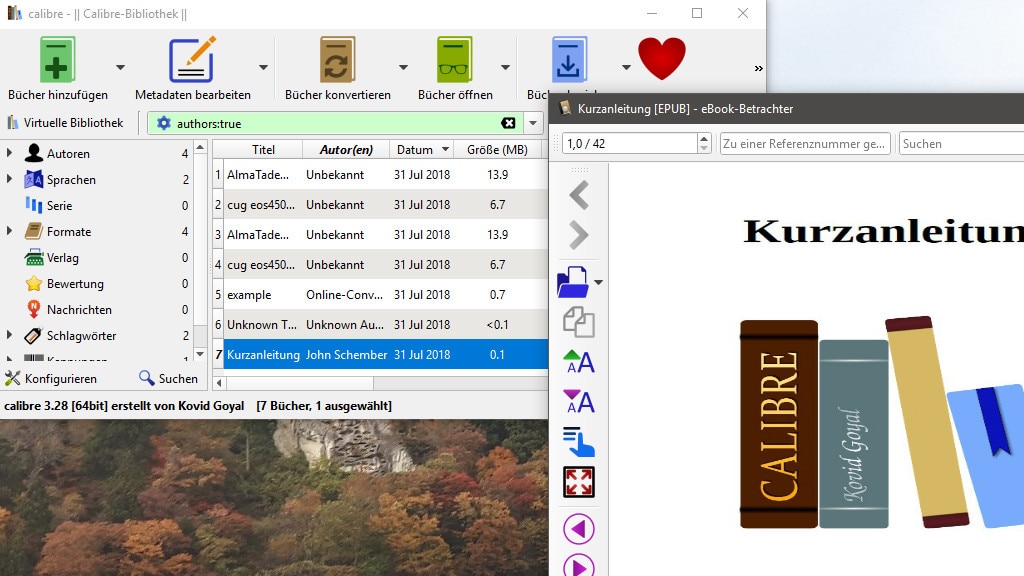Open the dropdown arrow beside Bücher hinzufügen

click(x=120, y=68)
